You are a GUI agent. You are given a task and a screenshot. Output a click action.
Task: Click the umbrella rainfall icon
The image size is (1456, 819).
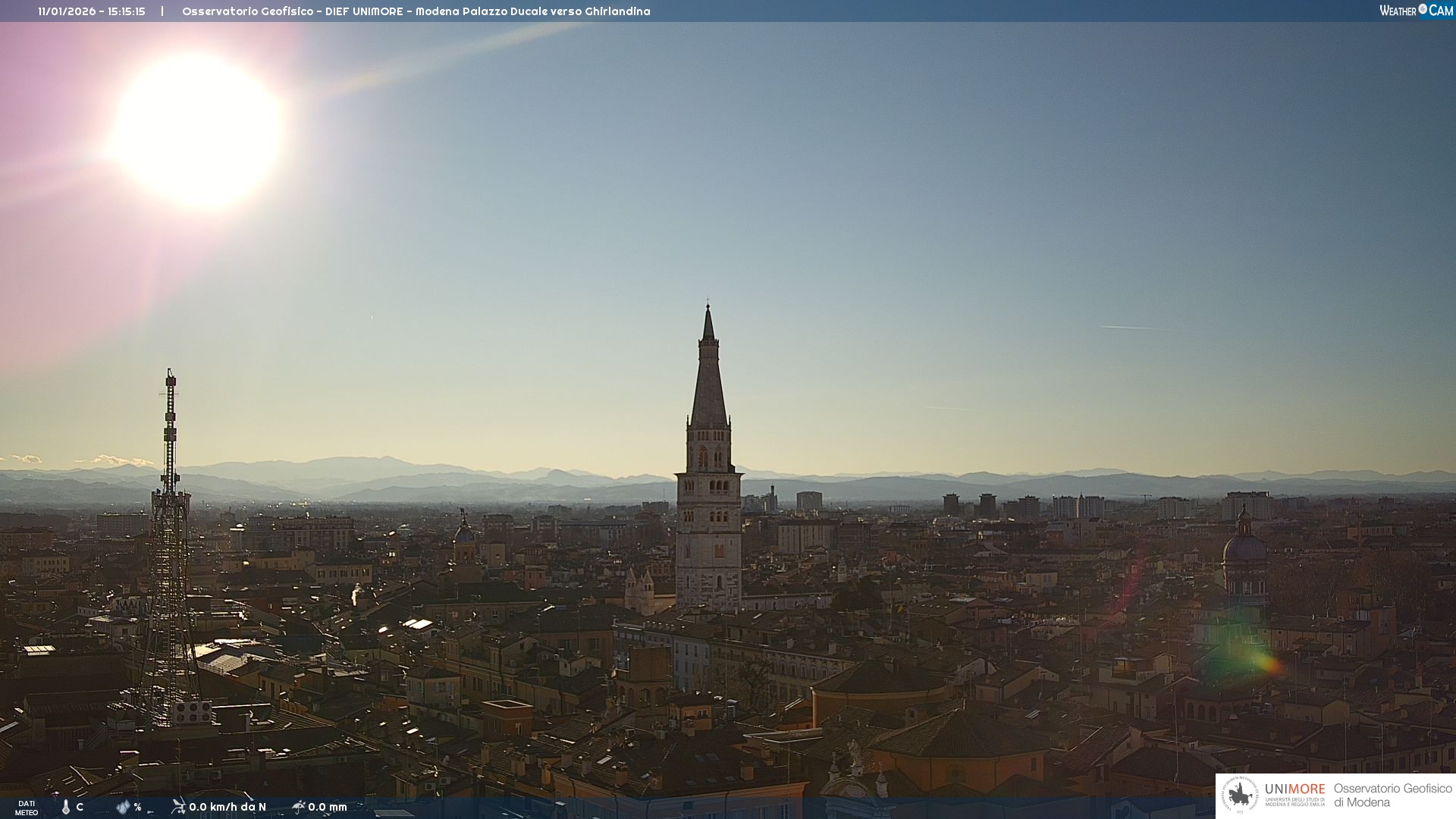coord(298,807)
